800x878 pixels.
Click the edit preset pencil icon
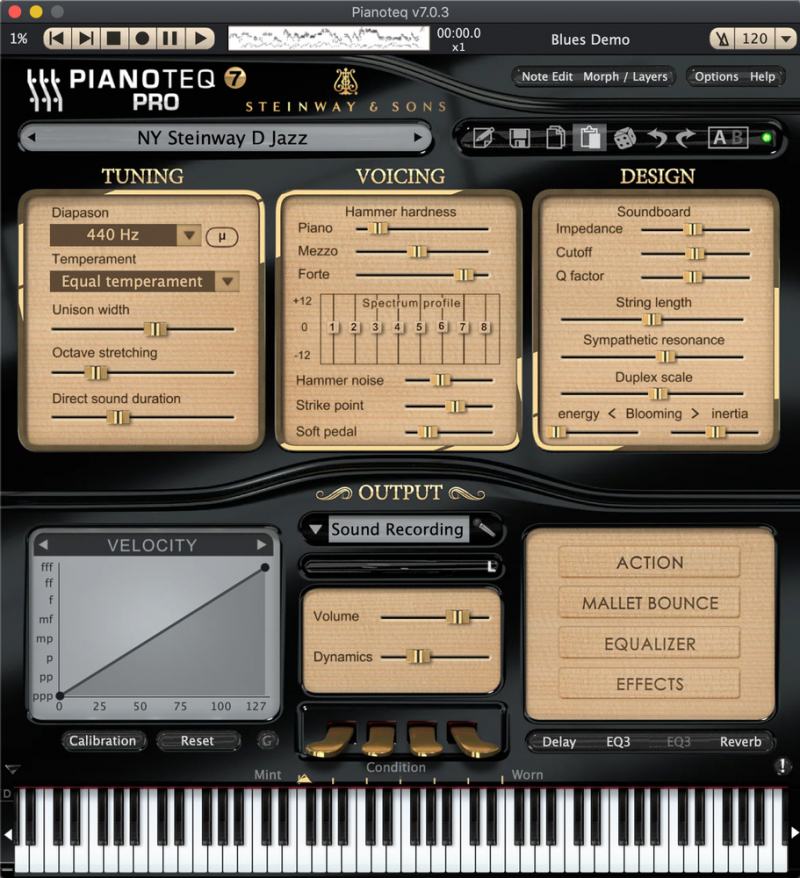[484, 137]
